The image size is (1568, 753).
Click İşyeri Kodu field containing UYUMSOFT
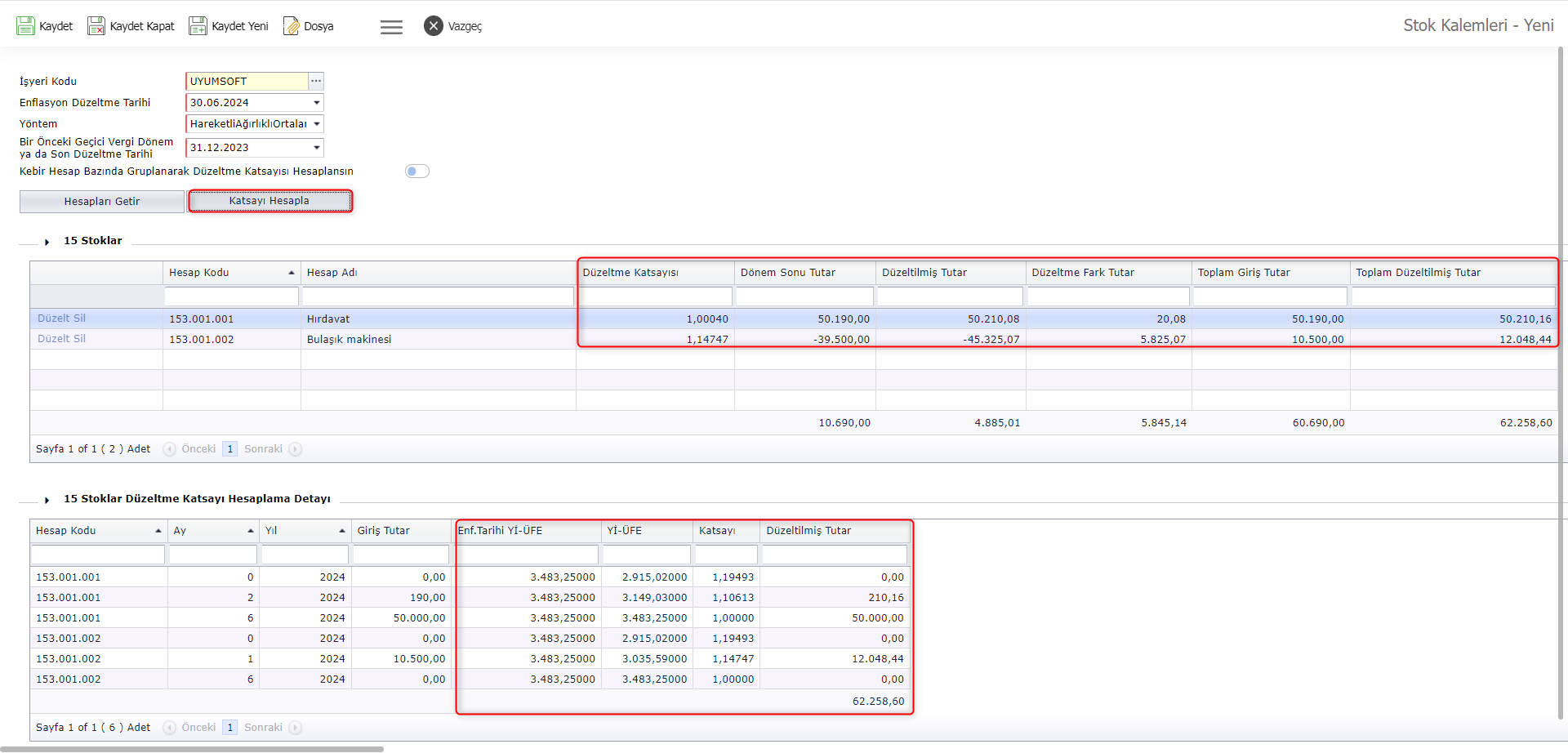click(x=247, y=81)
